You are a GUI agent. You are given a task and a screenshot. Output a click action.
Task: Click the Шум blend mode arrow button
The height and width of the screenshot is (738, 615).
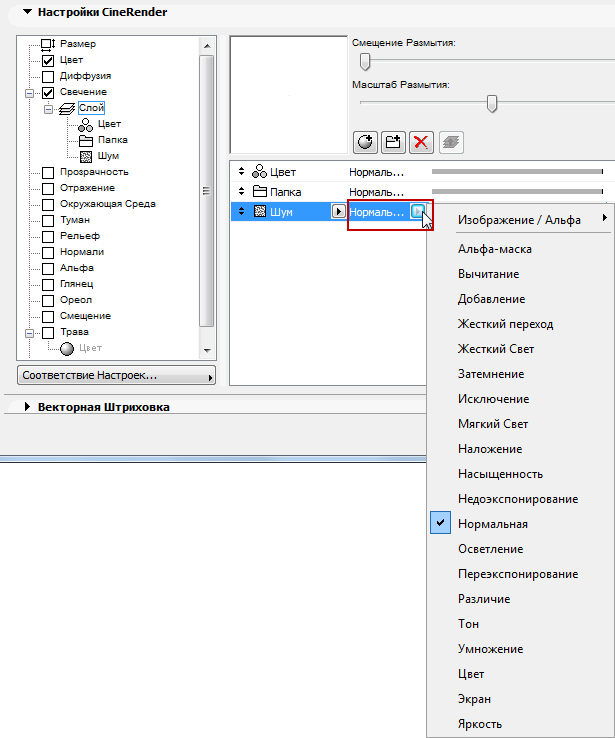coord(418,211)
